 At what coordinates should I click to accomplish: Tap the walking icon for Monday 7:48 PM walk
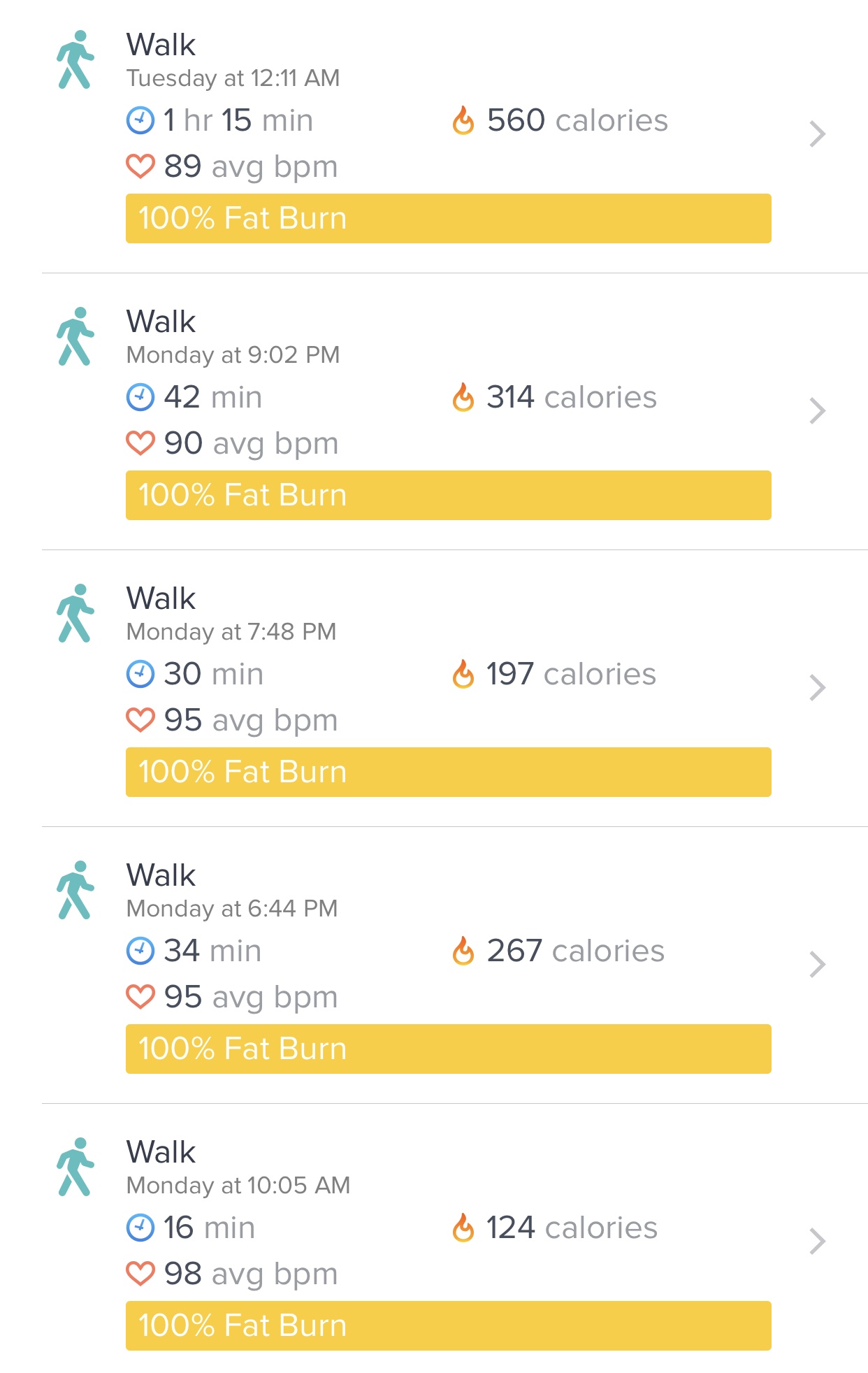pyautogui.click(x=75, y=613)
